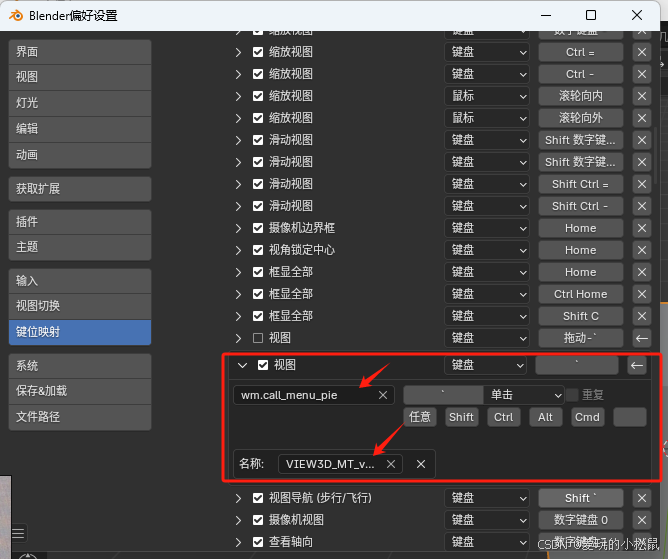Remove the Shift Ctrl - entry
This screenshot has height=559, width=668.
coord(642,206)
